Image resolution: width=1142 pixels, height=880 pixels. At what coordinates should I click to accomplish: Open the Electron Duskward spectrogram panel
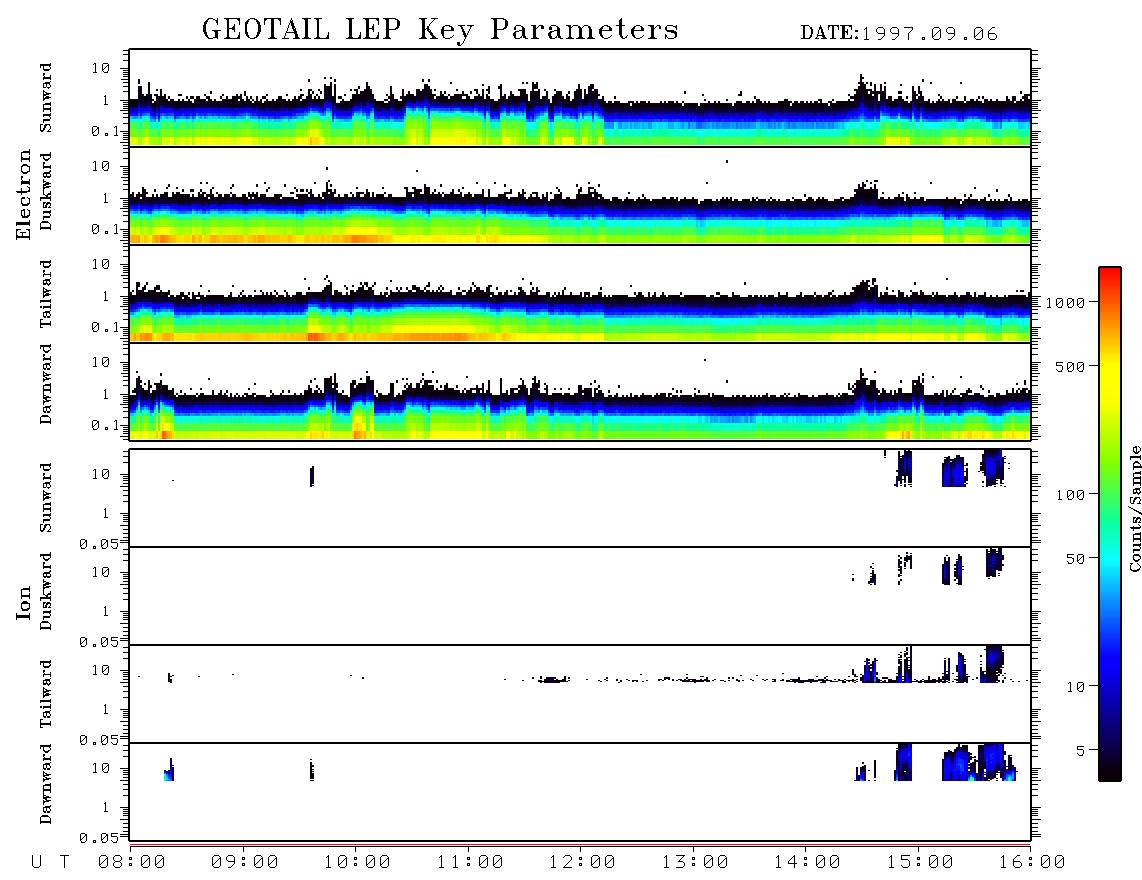tap(580, 195)
